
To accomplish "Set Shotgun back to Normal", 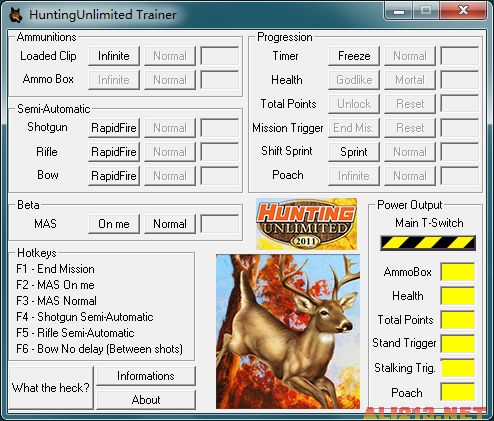I will pyautogui.click(x=170, y=128).
